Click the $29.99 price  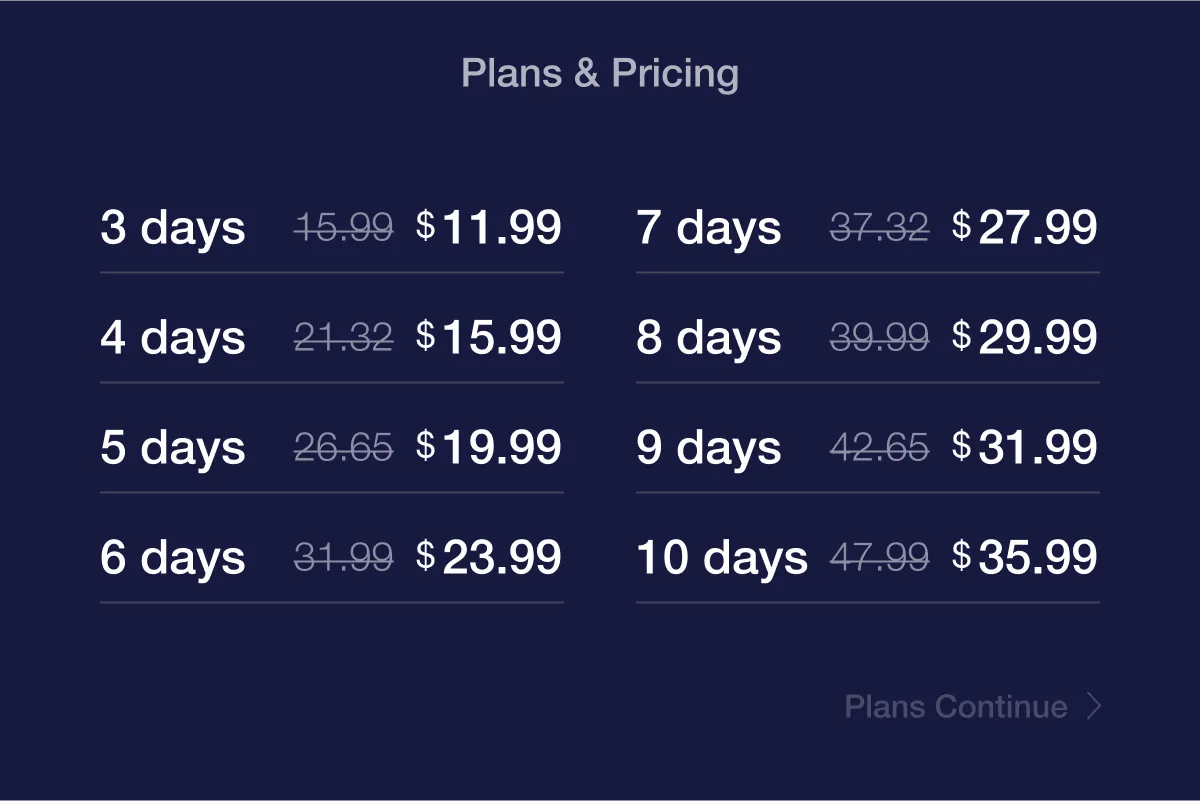click(1025, 338)
